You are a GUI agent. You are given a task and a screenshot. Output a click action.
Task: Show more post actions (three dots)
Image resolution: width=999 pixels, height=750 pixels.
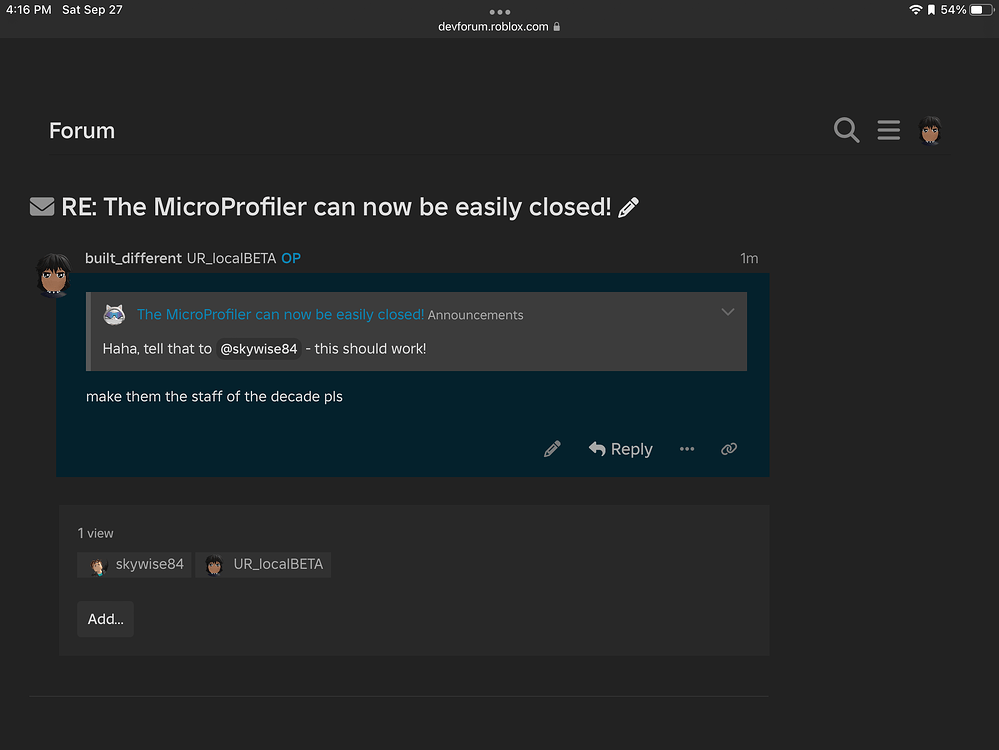pos(687,449)
